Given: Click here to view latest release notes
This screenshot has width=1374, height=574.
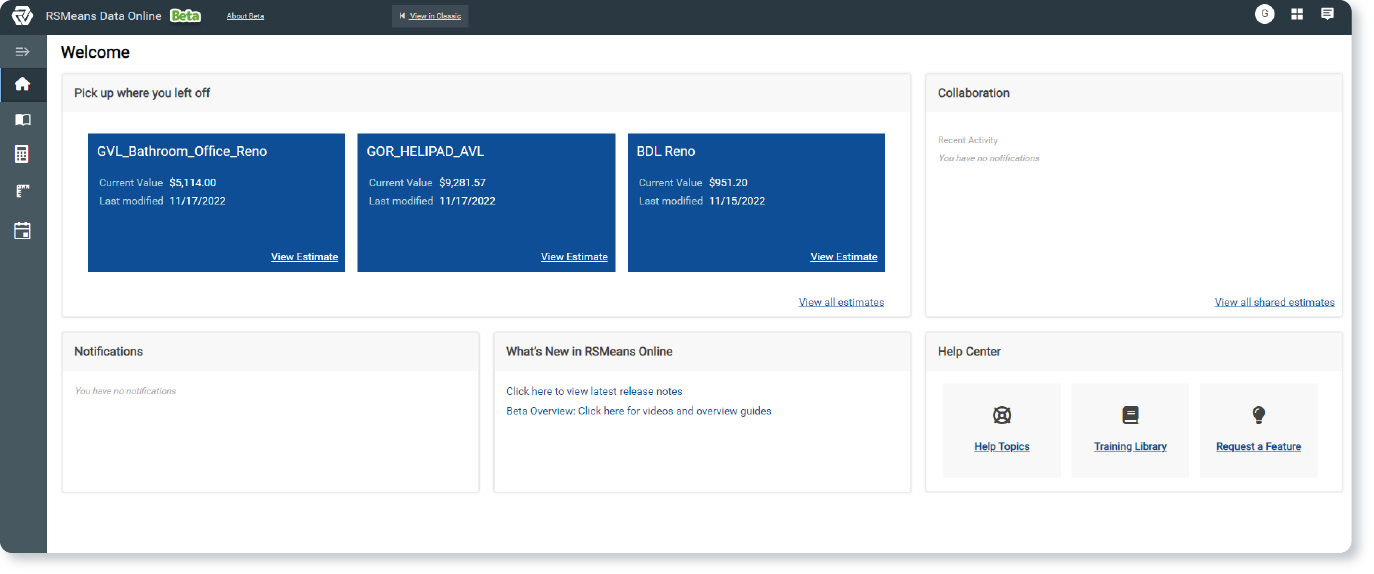Looking at the screenshot, I should point(594,391).
